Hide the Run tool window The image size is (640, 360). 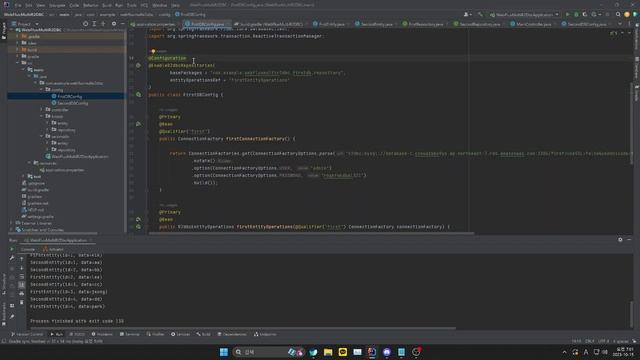(x=629, y=240)
